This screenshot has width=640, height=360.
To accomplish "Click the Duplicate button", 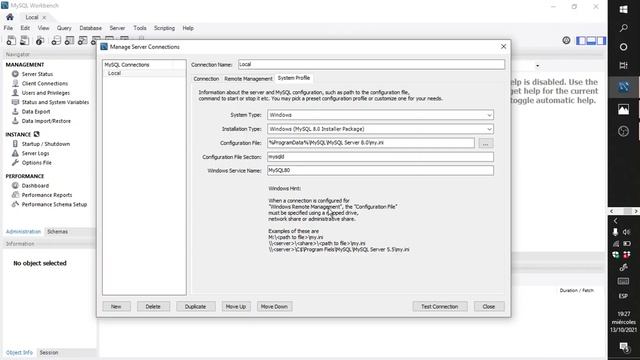I will (196, 307).
